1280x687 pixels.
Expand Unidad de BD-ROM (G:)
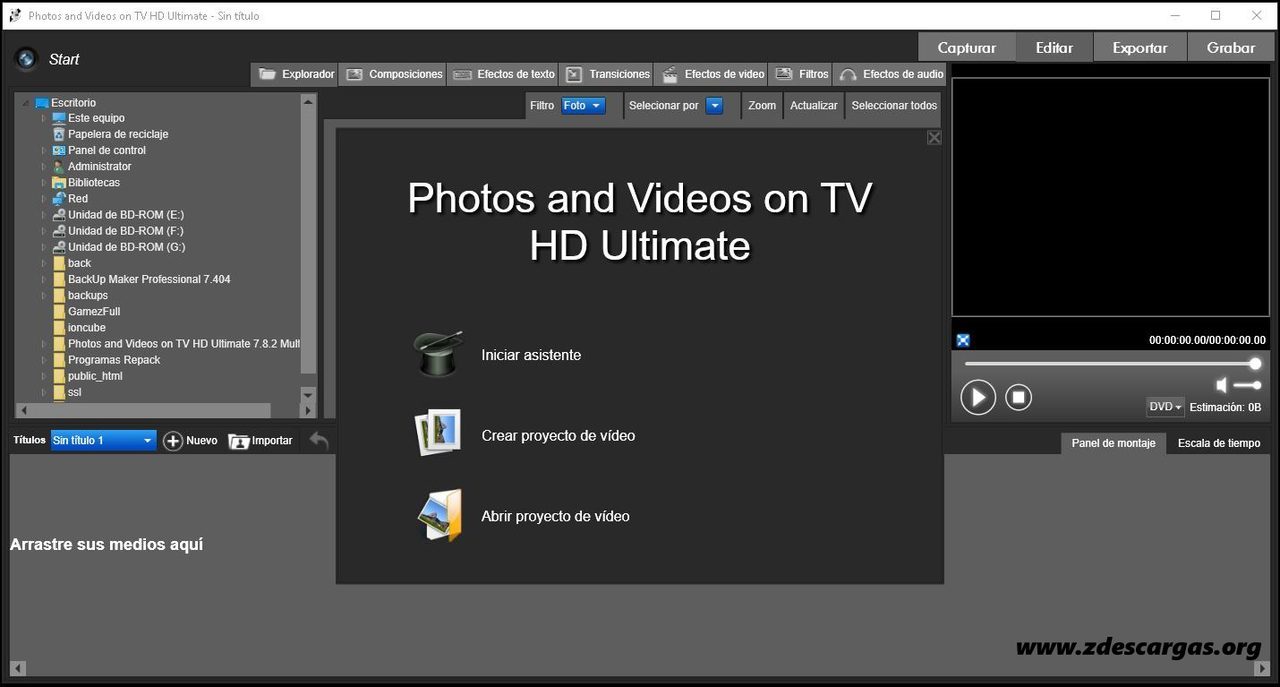click(x=43, y=247)
